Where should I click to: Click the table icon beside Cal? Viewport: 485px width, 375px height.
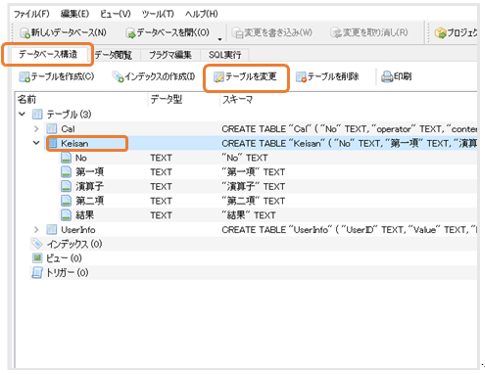point(52,129)
